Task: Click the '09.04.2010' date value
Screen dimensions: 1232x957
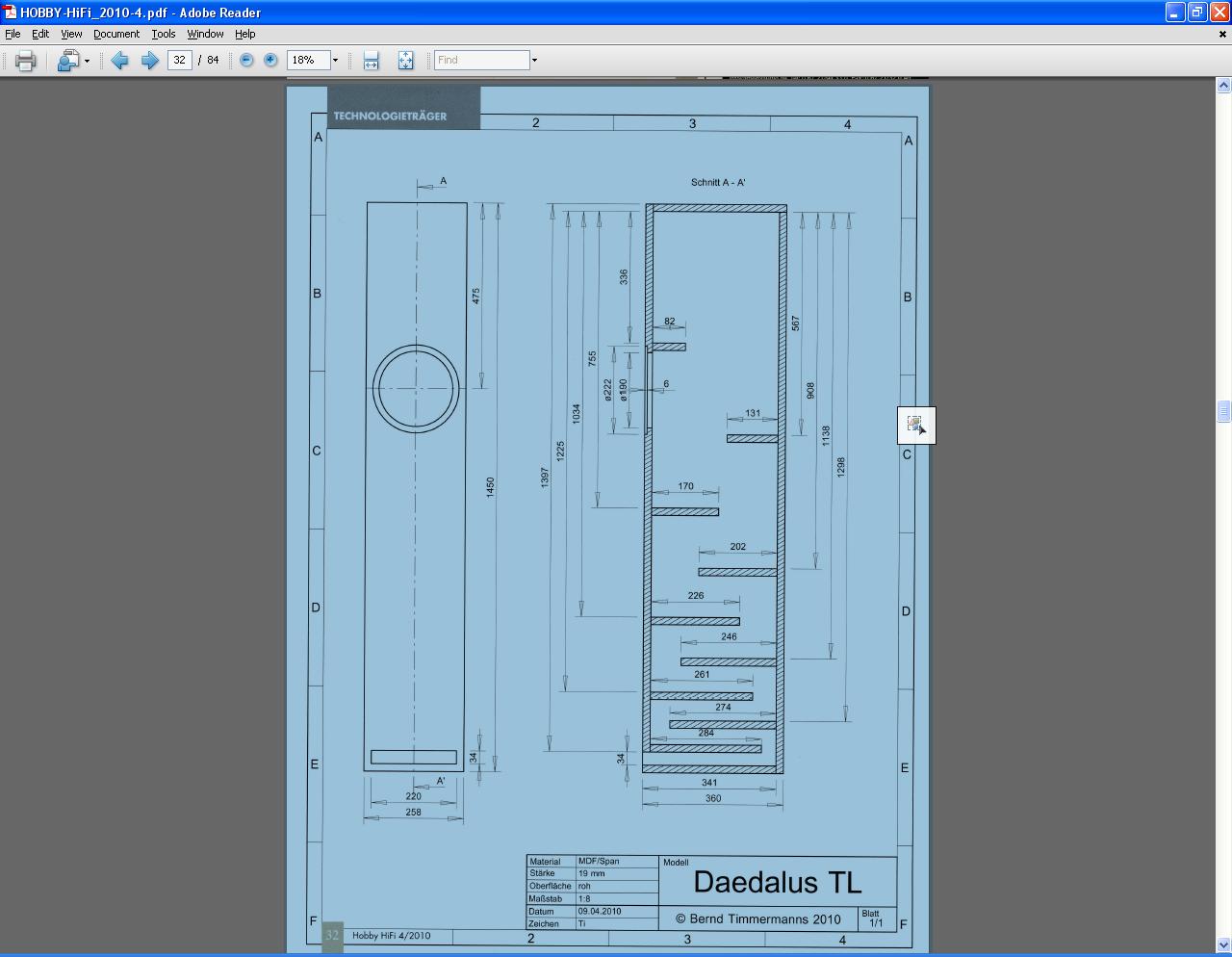Action: tap(600, 911)
